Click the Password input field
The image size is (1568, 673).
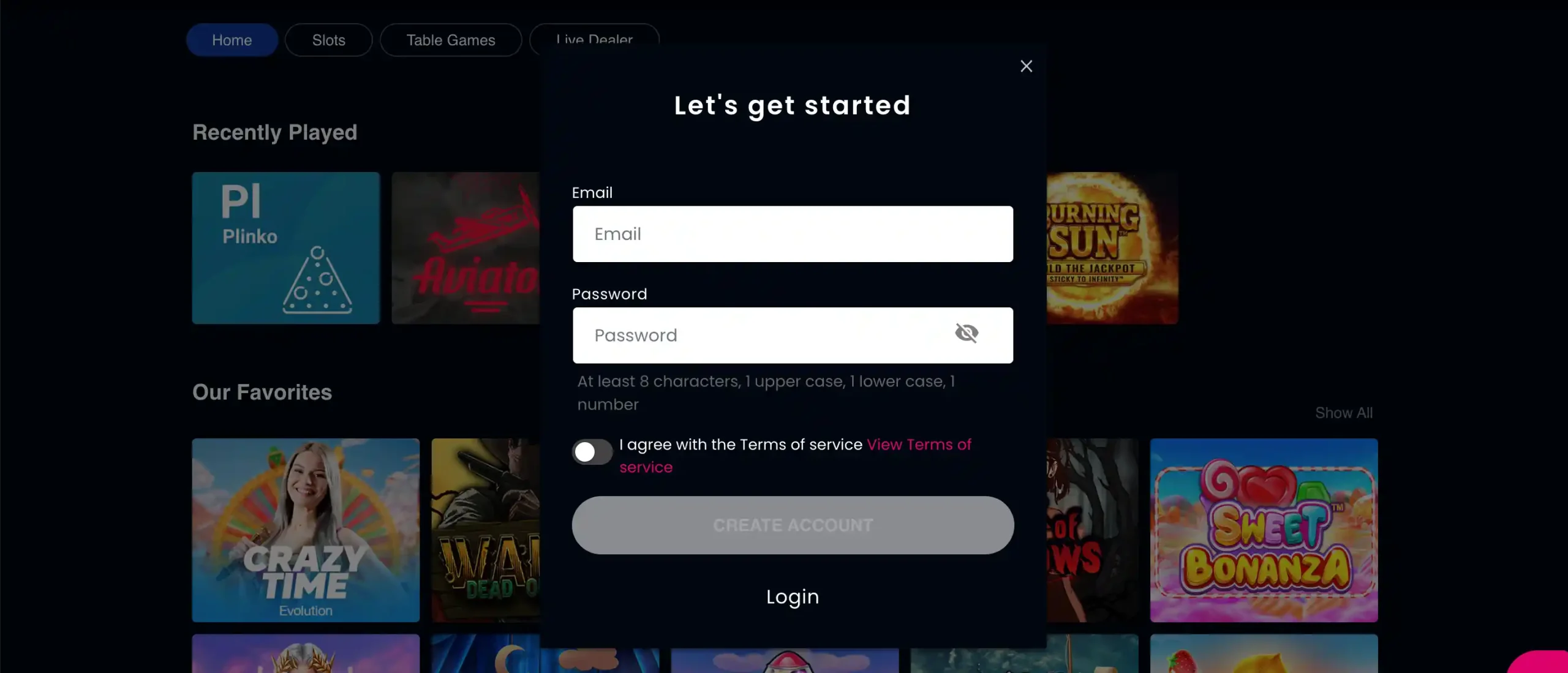click(793, 335)
